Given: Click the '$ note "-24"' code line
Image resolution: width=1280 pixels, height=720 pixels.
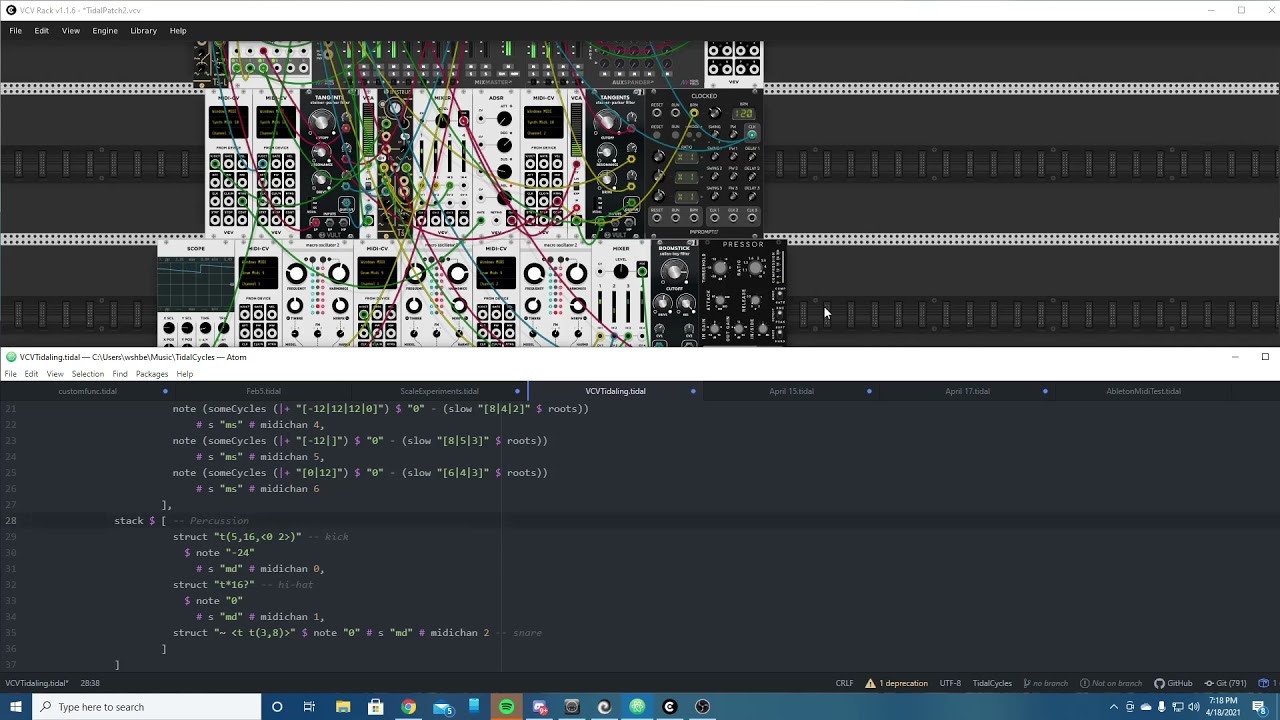Looking at the screenshot, I should click(x=219, y=553).
